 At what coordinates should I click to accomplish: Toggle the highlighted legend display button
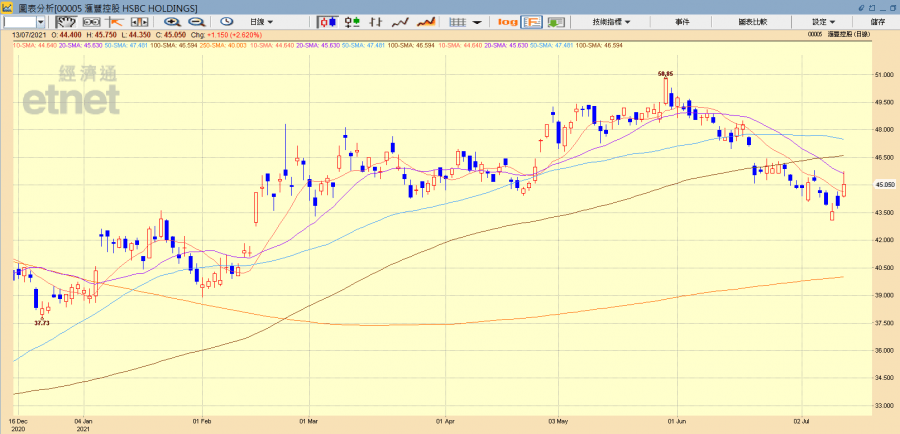tap(532, 21)
